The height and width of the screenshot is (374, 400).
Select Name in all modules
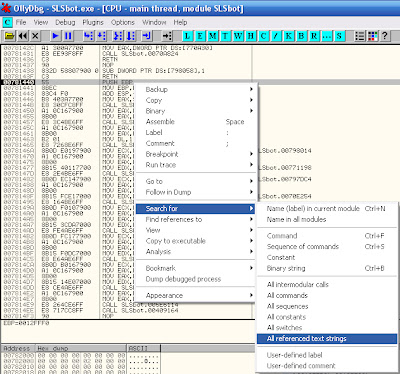(x=327, y=219)
